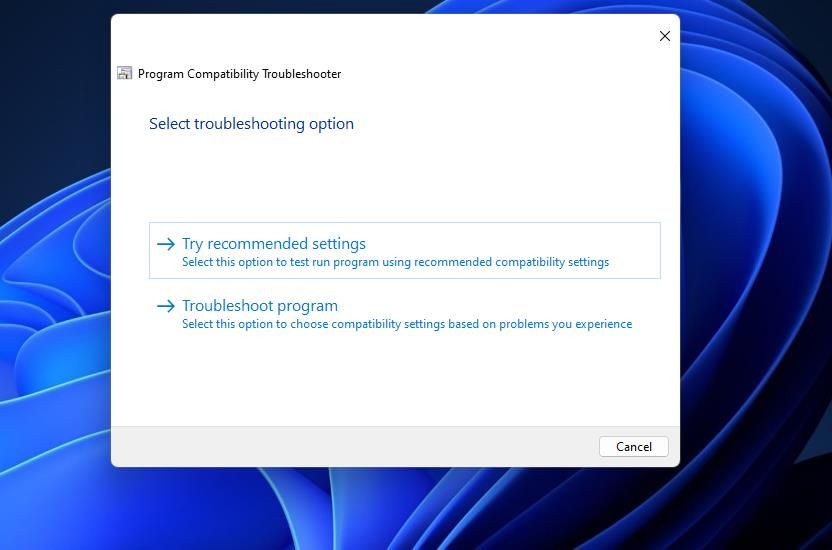Screen dimensions: 832x550
Task: Choose Troubleshoot program option
Action: tap(404, 313)
